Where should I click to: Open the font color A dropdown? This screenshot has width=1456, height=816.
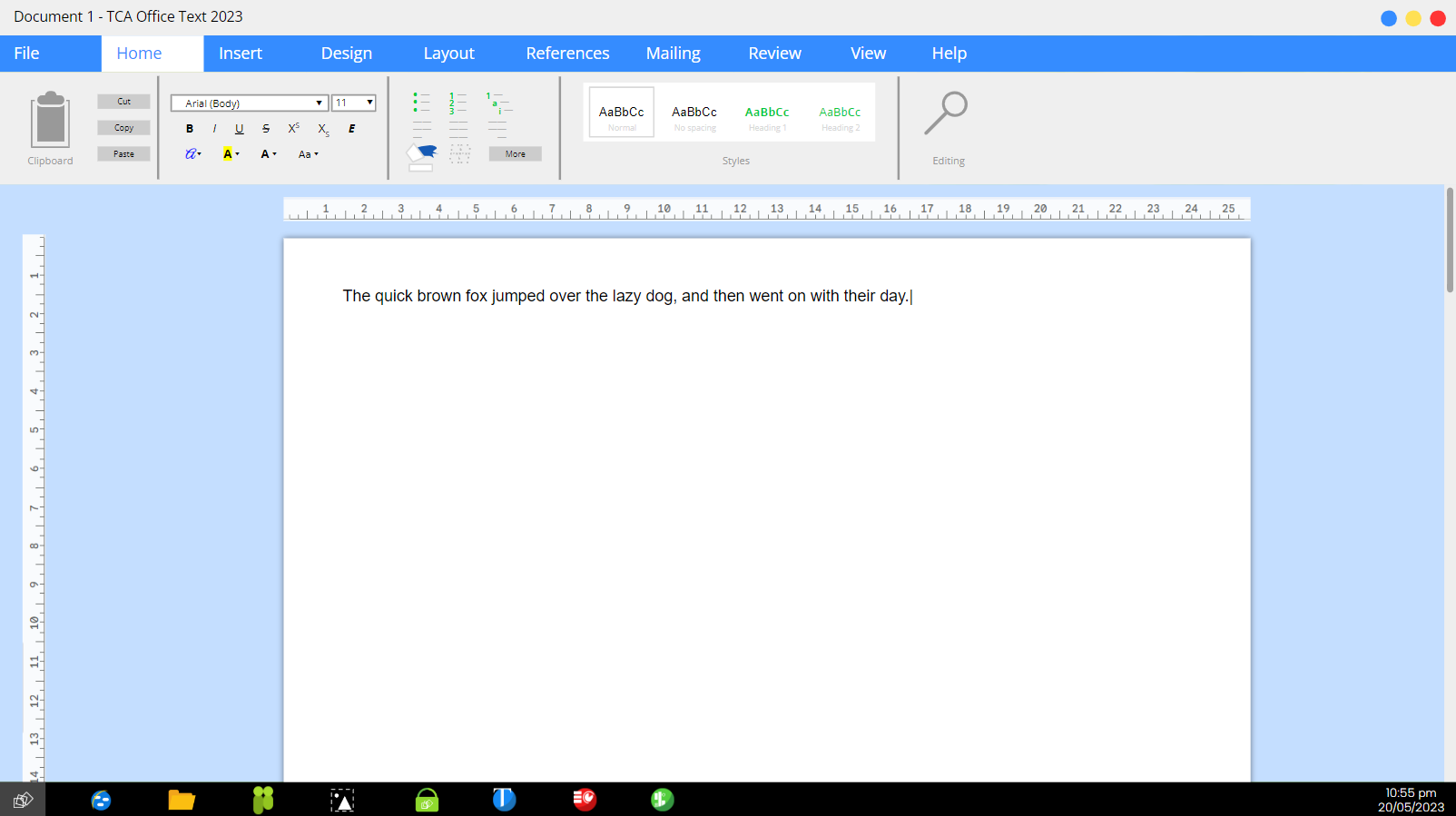(269, 154)
